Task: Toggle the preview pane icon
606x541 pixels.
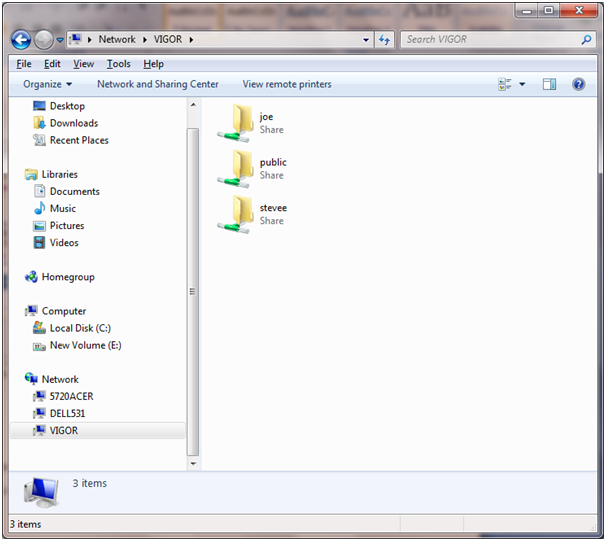Action: (x=549, y=85)
